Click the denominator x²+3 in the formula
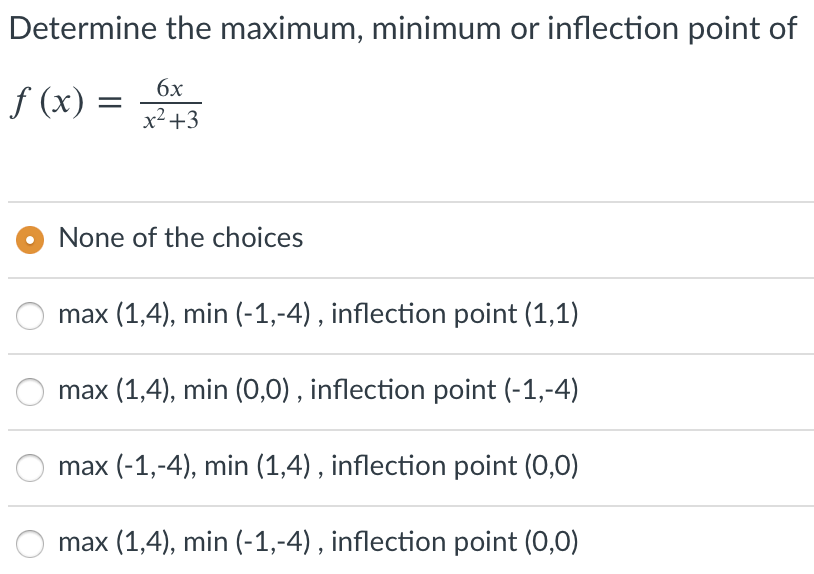 click(171, 119)
